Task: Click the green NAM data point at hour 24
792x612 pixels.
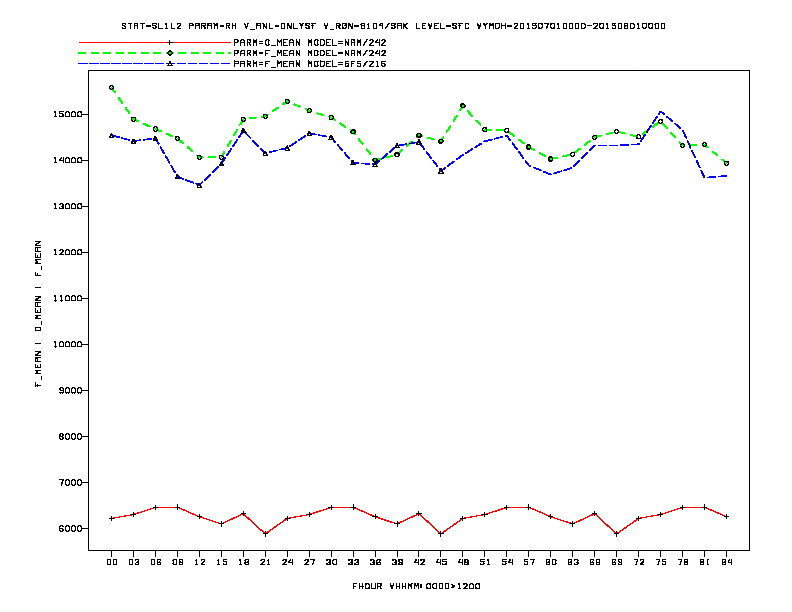Action: (x=287, y=101)
